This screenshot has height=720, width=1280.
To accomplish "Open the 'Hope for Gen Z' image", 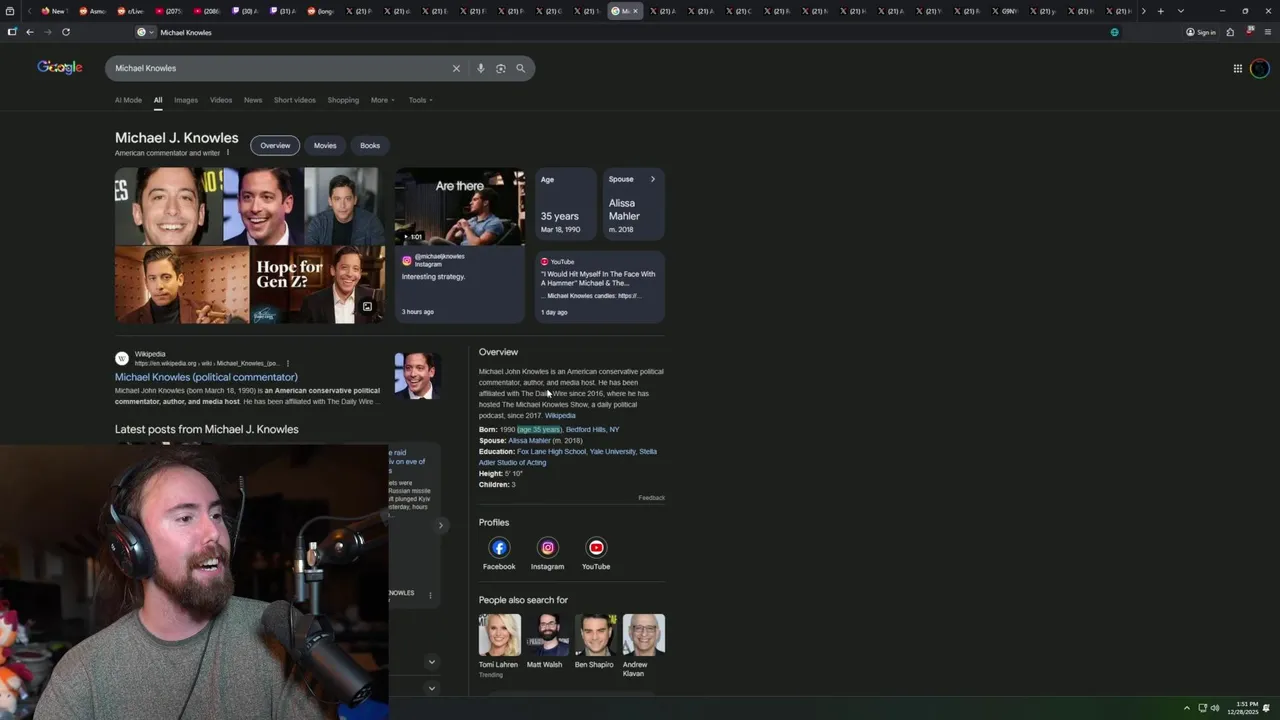I will click(318, 285).
